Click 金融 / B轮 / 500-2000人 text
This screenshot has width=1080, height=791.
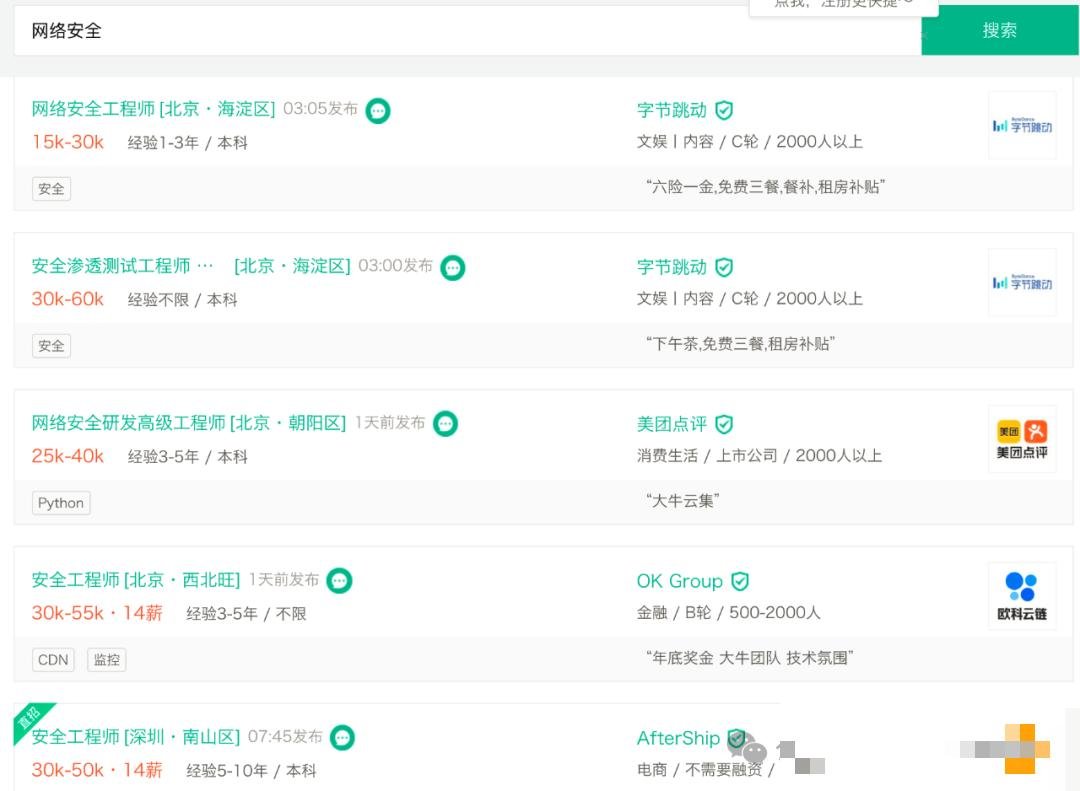click(729, 613)
